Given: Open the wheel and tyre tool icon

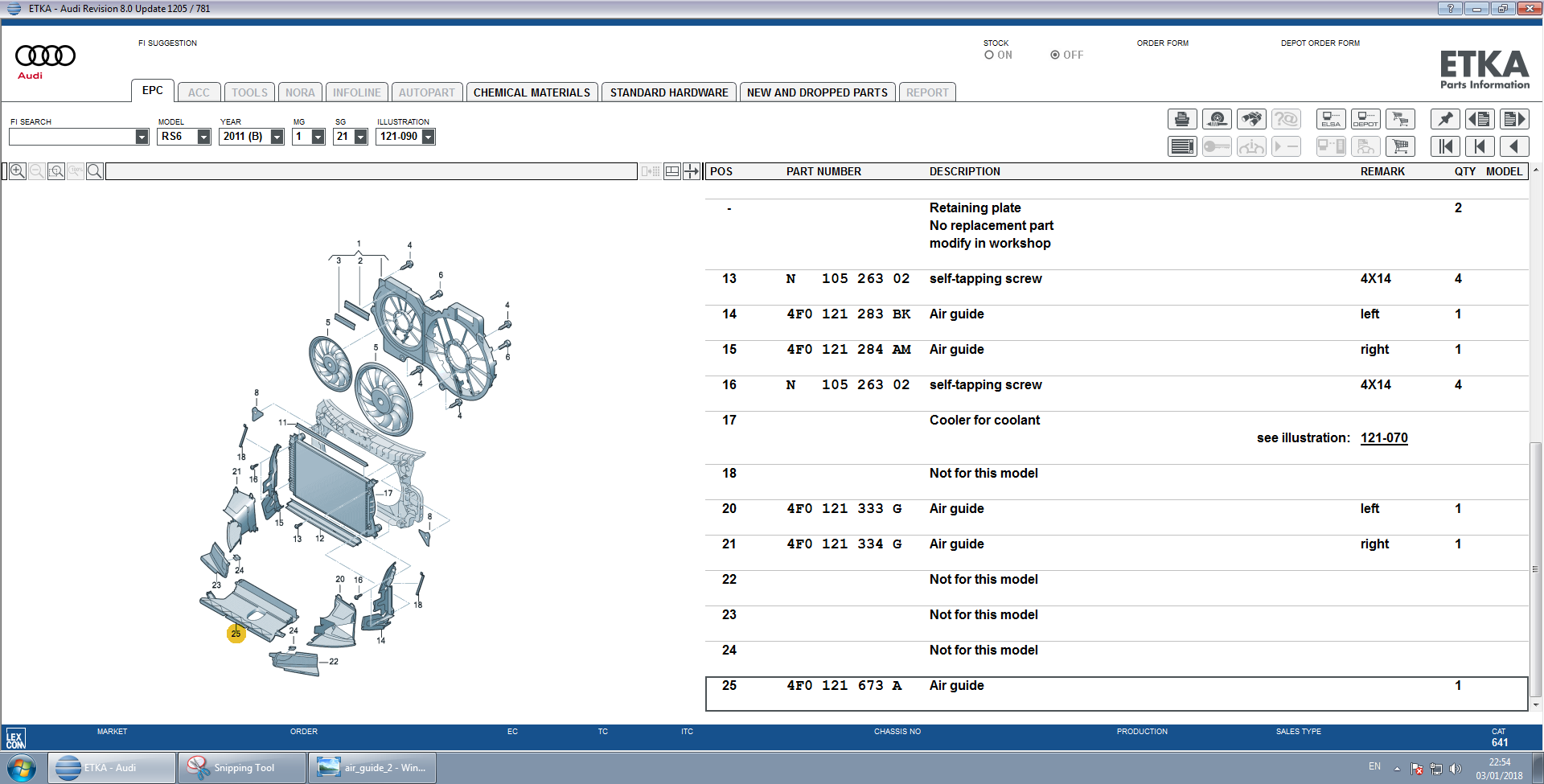Looking at the screenshot, I should click(x=1217, y=119).
